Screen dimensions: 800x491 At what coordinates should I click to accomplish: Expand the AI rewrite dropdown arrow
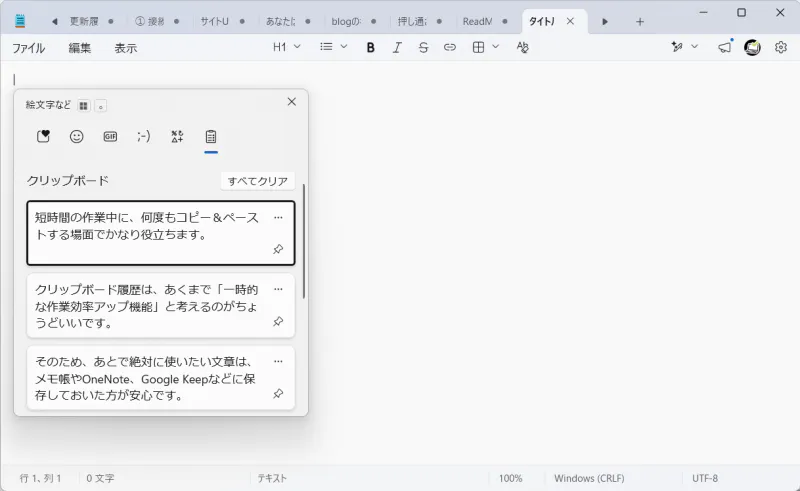pos(694,47)
